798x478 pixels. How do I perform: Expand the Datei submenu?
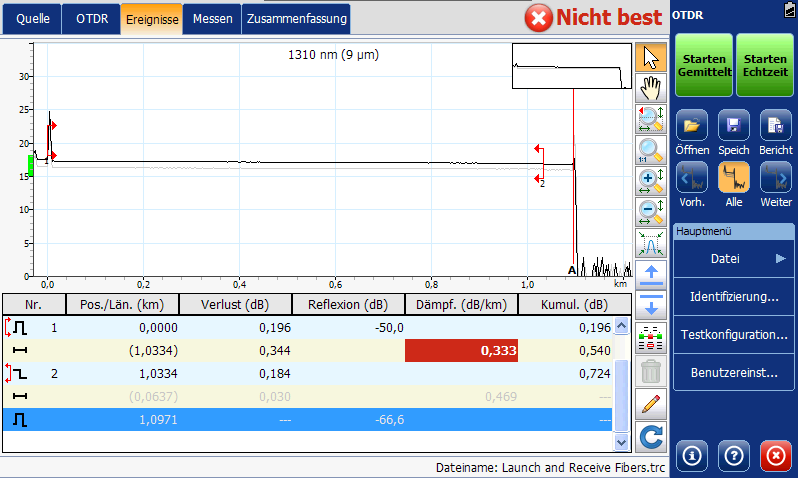pos(734,259)
